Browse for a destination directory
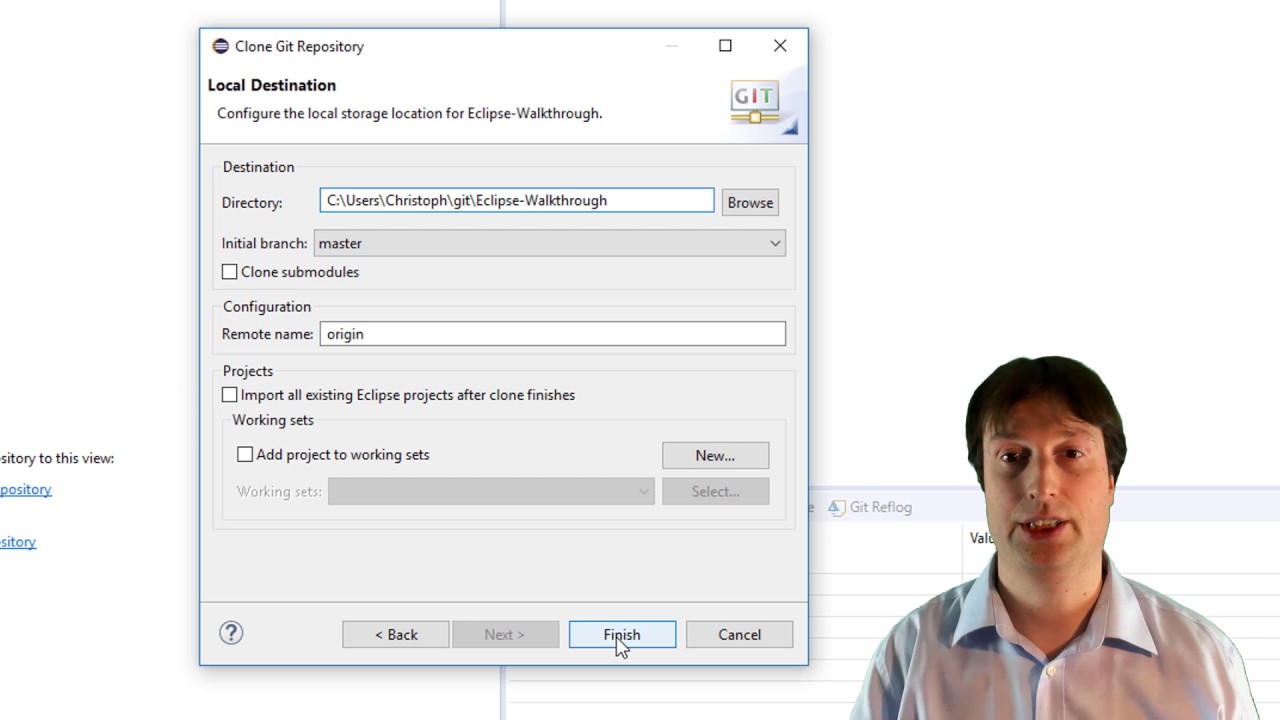This screenshot has width=1280, height=720. click(750, 202)
